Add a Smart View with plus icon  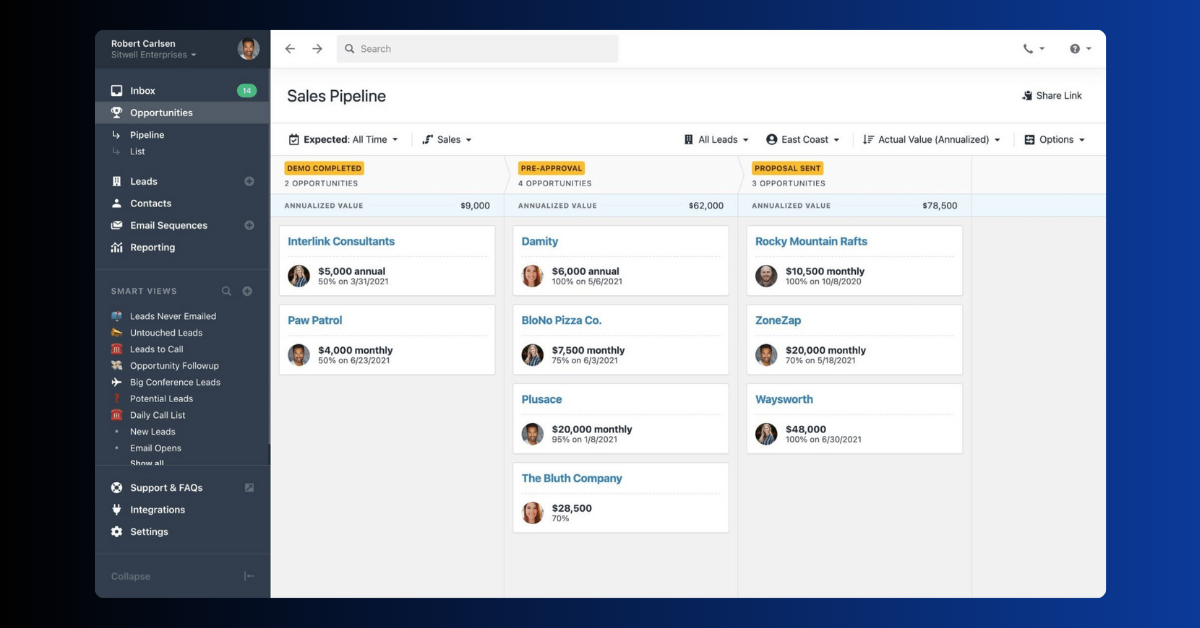[x=247, y=291]
